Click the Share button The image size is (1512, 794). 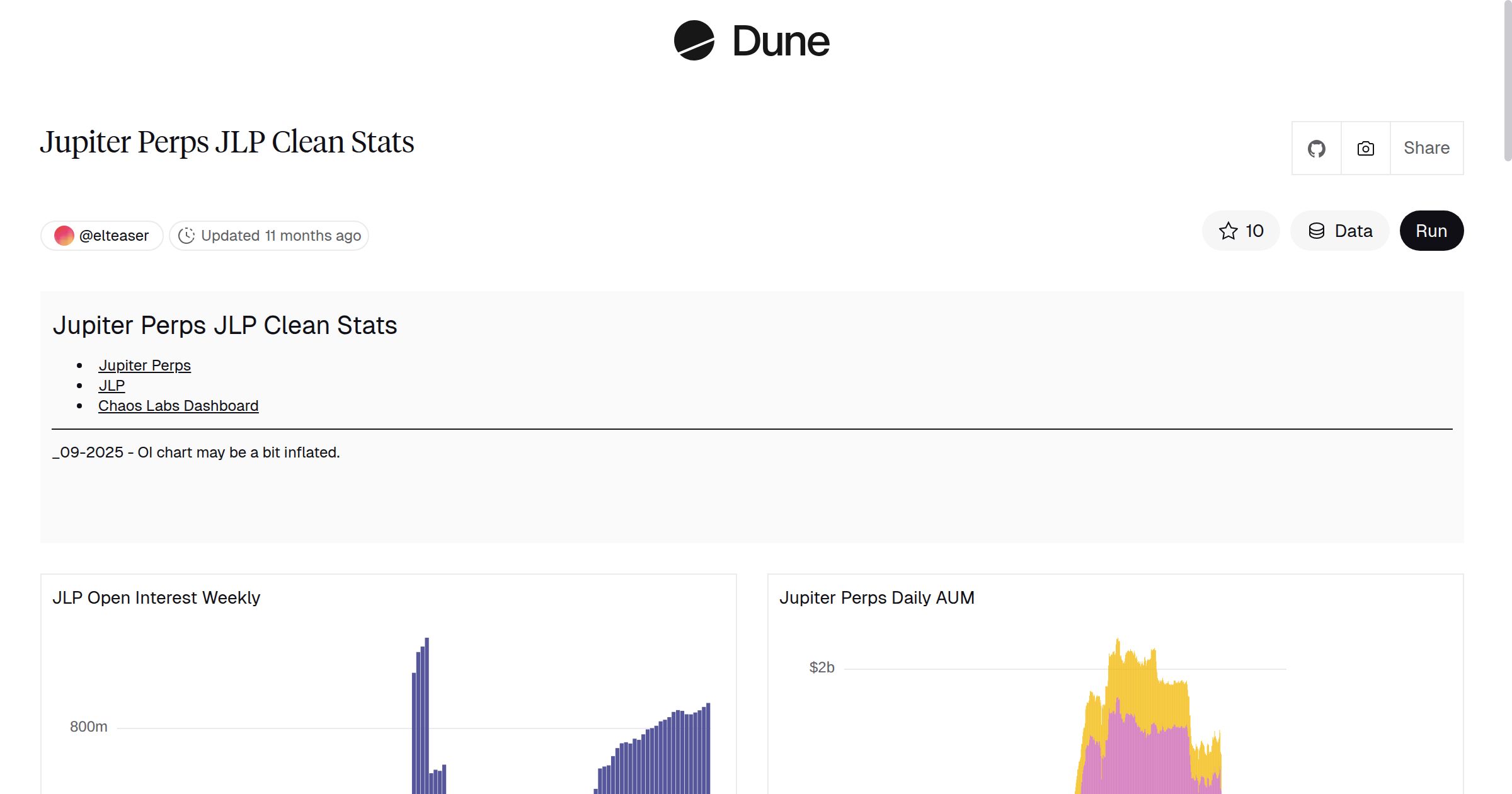point(1426,147)
